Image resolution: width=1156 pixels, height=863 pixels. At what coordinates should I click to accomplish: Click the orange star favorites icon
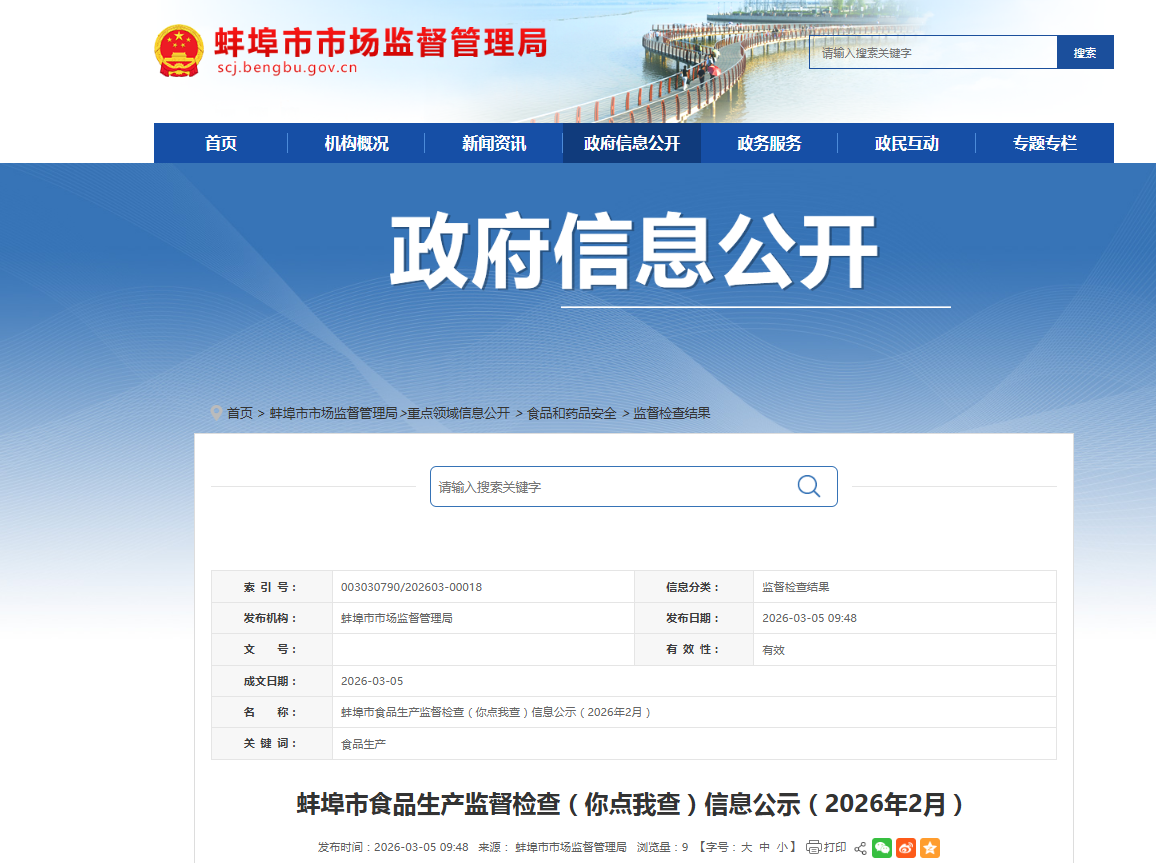click(929, 847)
